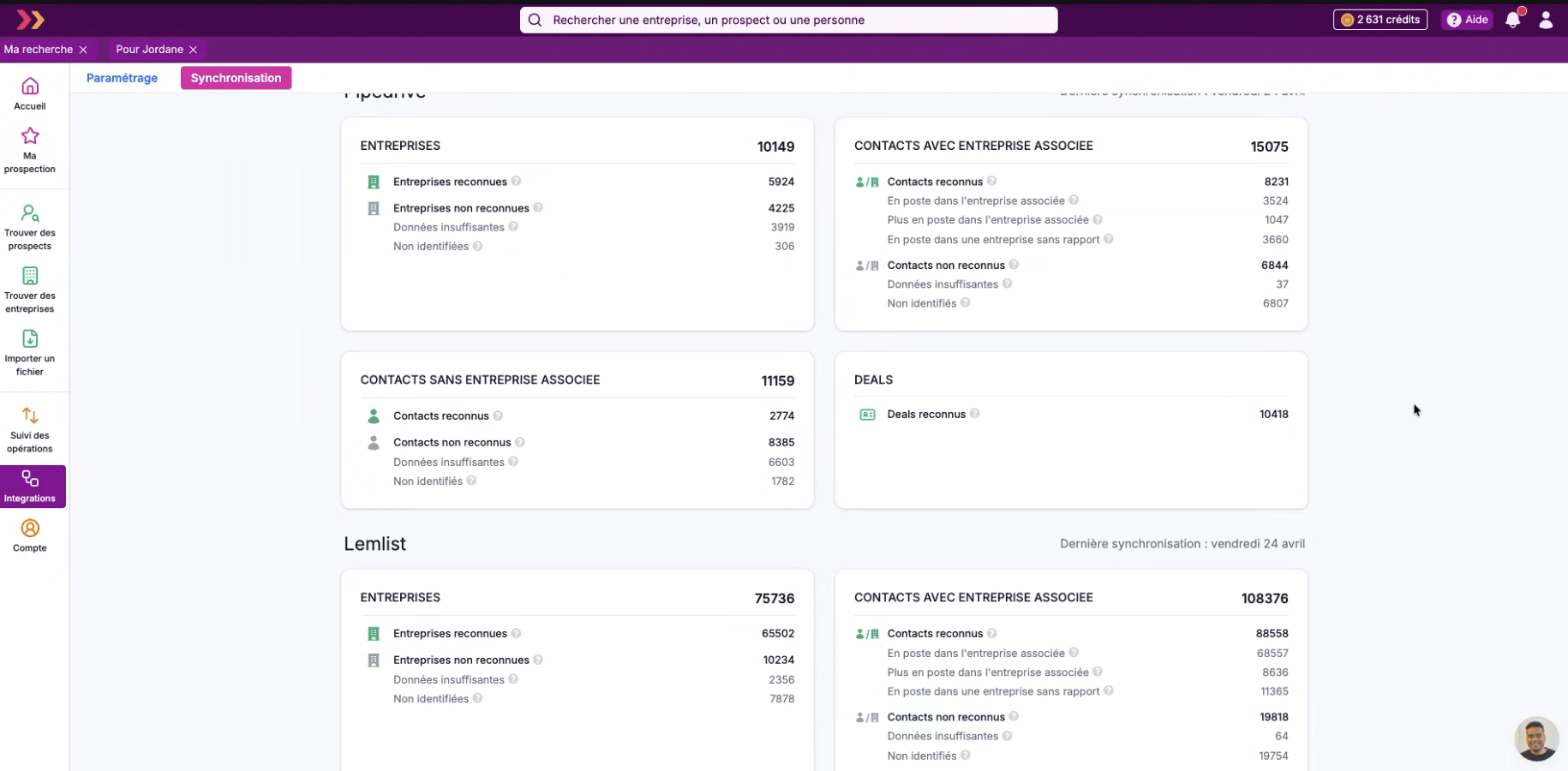This screenshot has height=771, width=1568.
Task: Switch to the Pour Jordane tab
Action: tap(150, 50)
